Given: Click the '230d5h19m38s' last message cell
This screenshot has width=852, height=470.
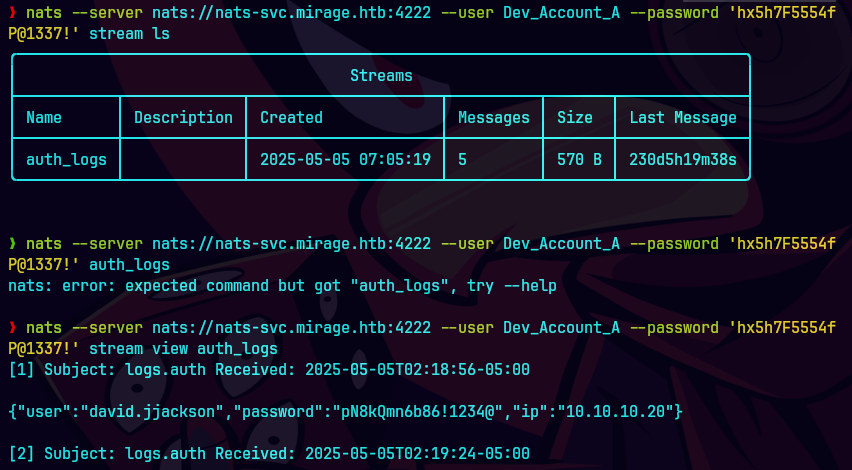Looking at the screenshot, I should (683, 159).
